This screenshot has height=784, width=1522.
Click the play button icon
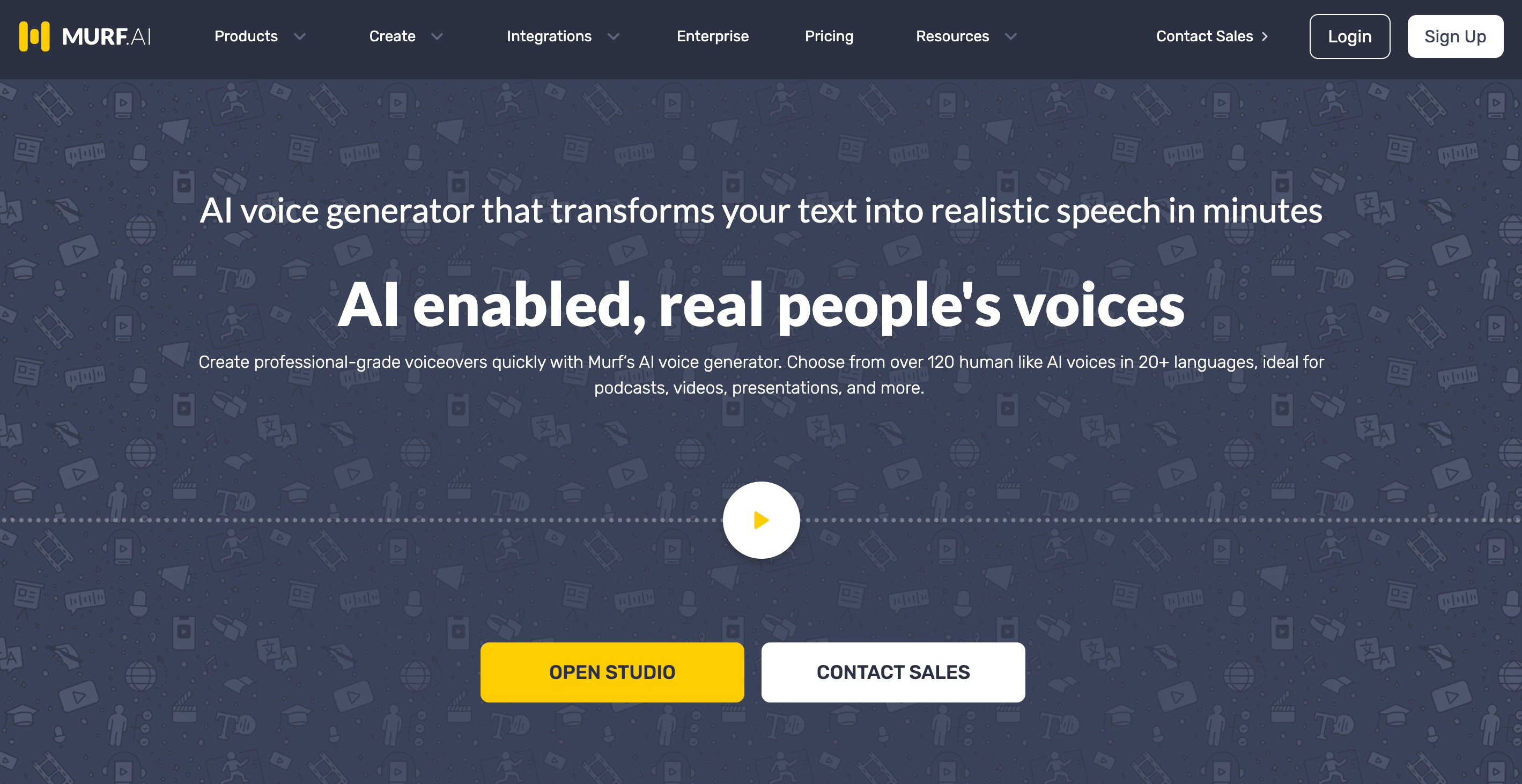762,520
